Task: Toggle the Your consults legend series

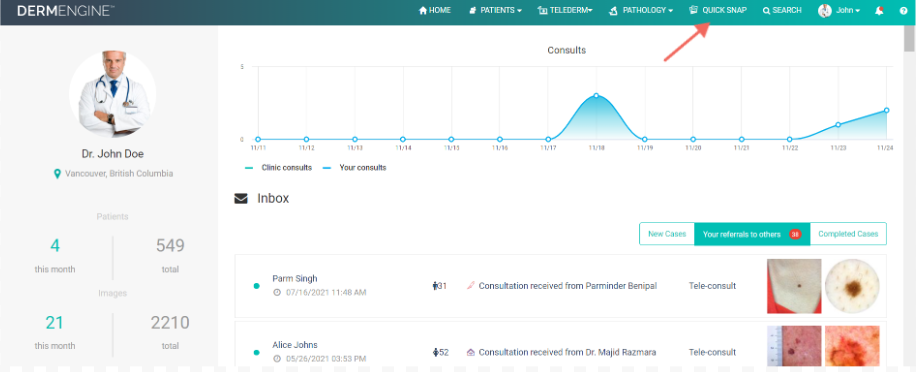Action: 355,168
